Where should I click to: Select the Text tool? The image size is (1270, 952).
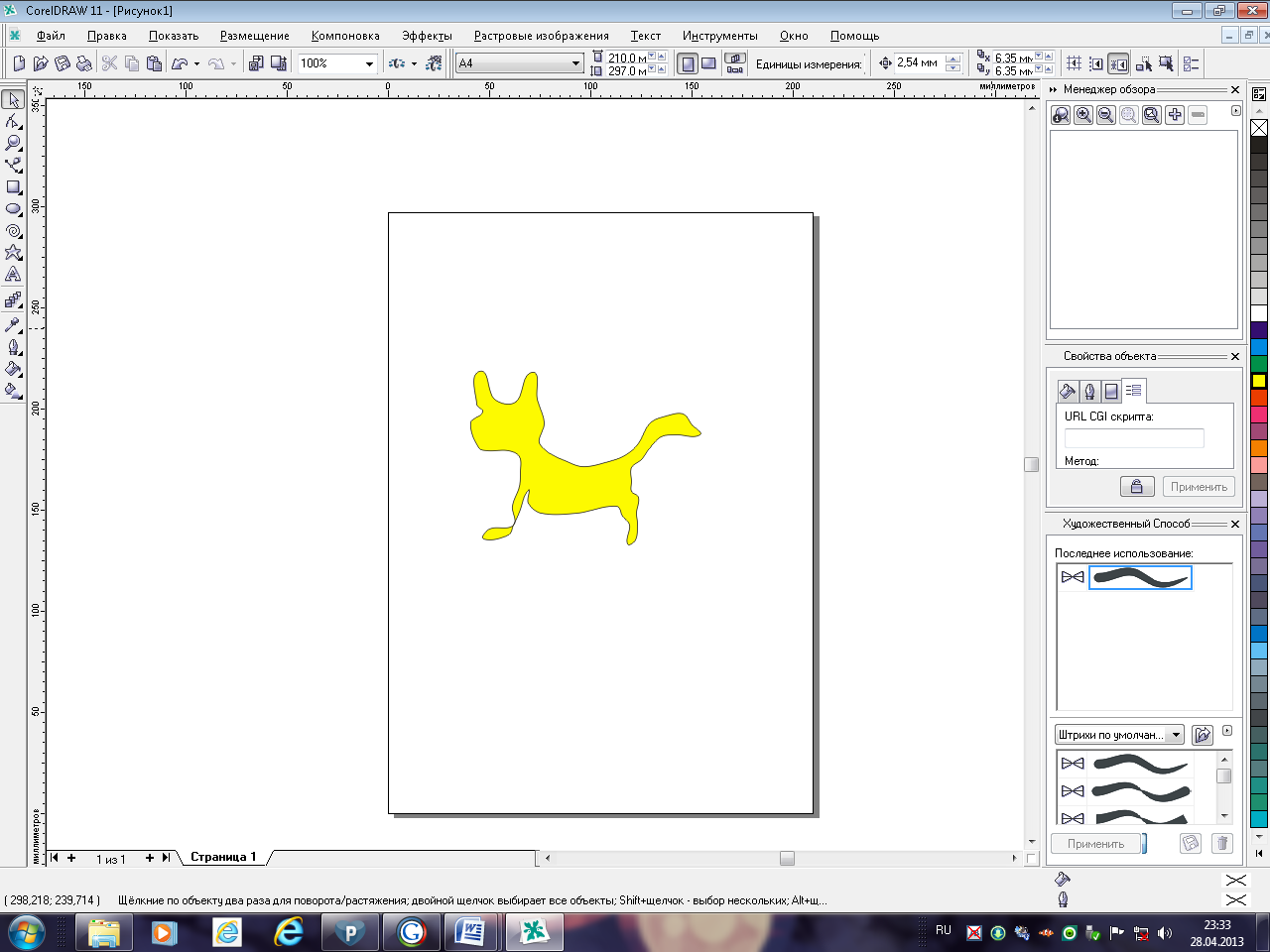tap(13, 274)
